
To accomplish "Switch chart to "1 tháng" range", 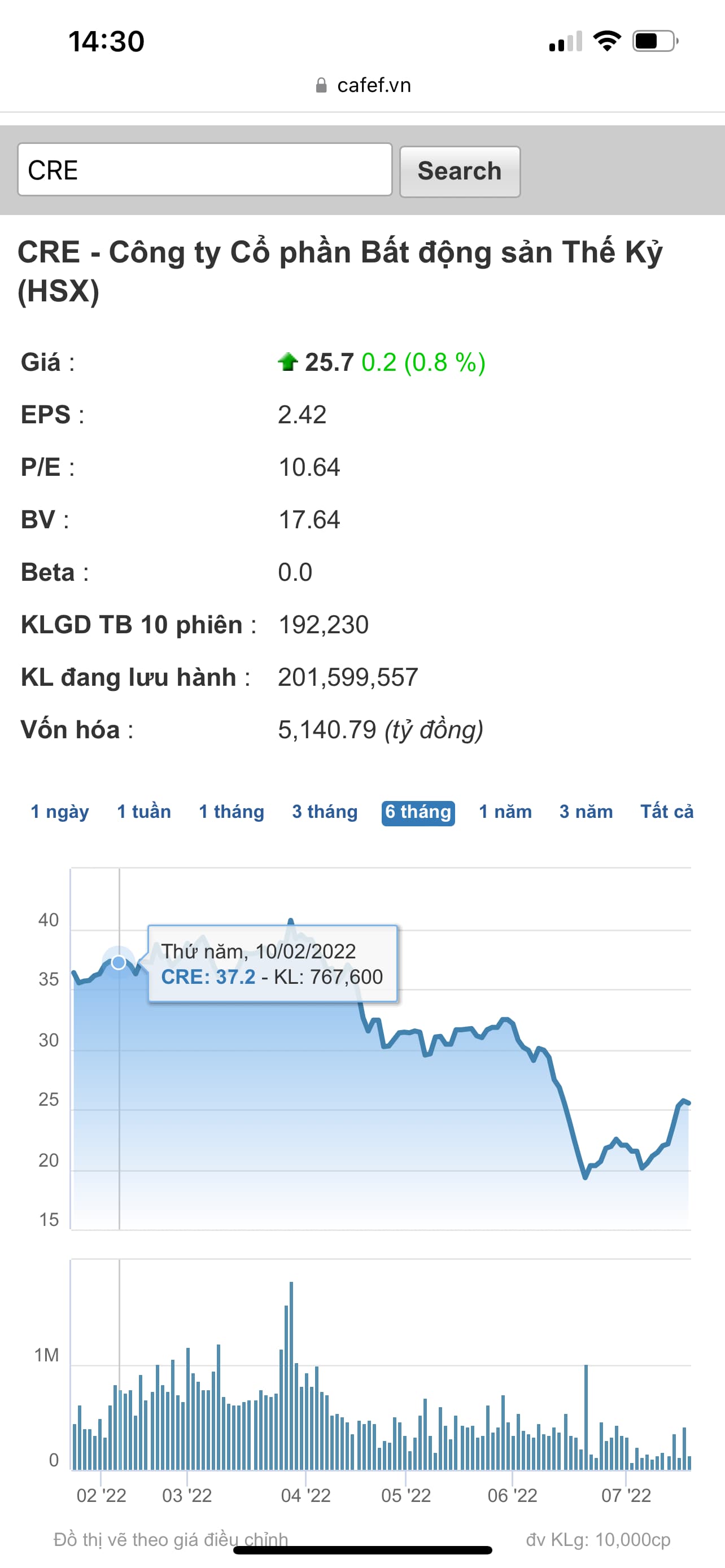I will [232, 812].
